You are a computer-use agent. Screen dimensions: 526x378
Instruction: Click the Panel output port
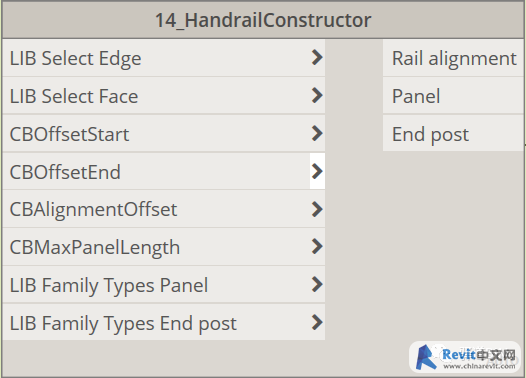pyautogui.click(x=453, y=96)
